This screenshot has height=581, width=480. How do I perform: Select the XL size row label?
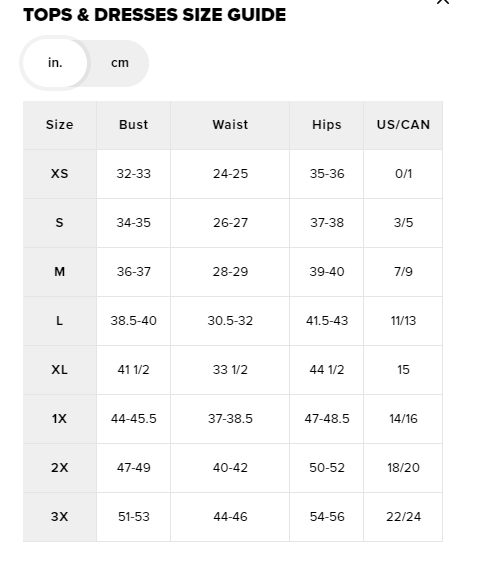[x=60, y=370]
